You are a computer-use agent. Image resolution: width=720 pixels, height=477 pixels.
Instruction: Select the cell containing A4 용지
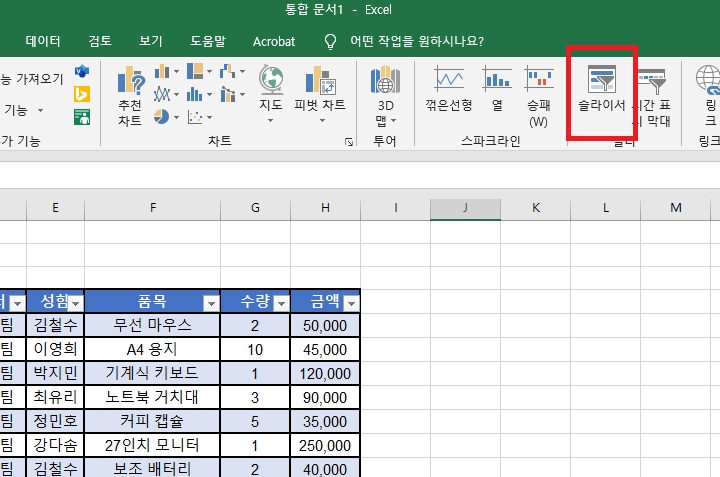[x=152, y=349]
